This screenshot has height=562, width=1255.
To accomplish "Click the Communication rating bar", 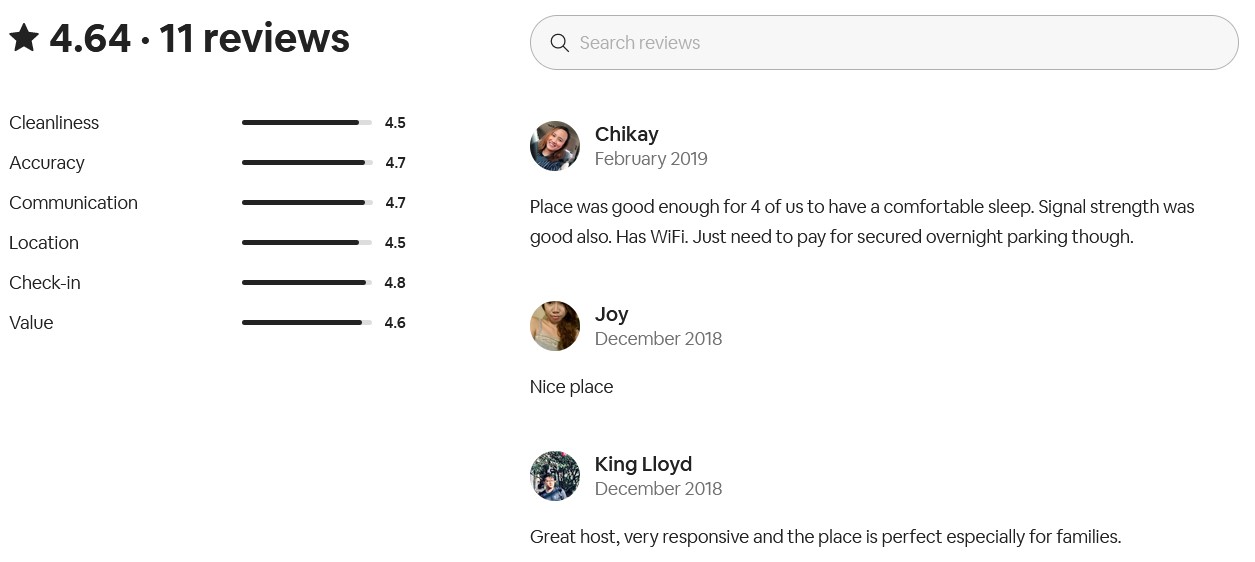I will tap(306, 203).
